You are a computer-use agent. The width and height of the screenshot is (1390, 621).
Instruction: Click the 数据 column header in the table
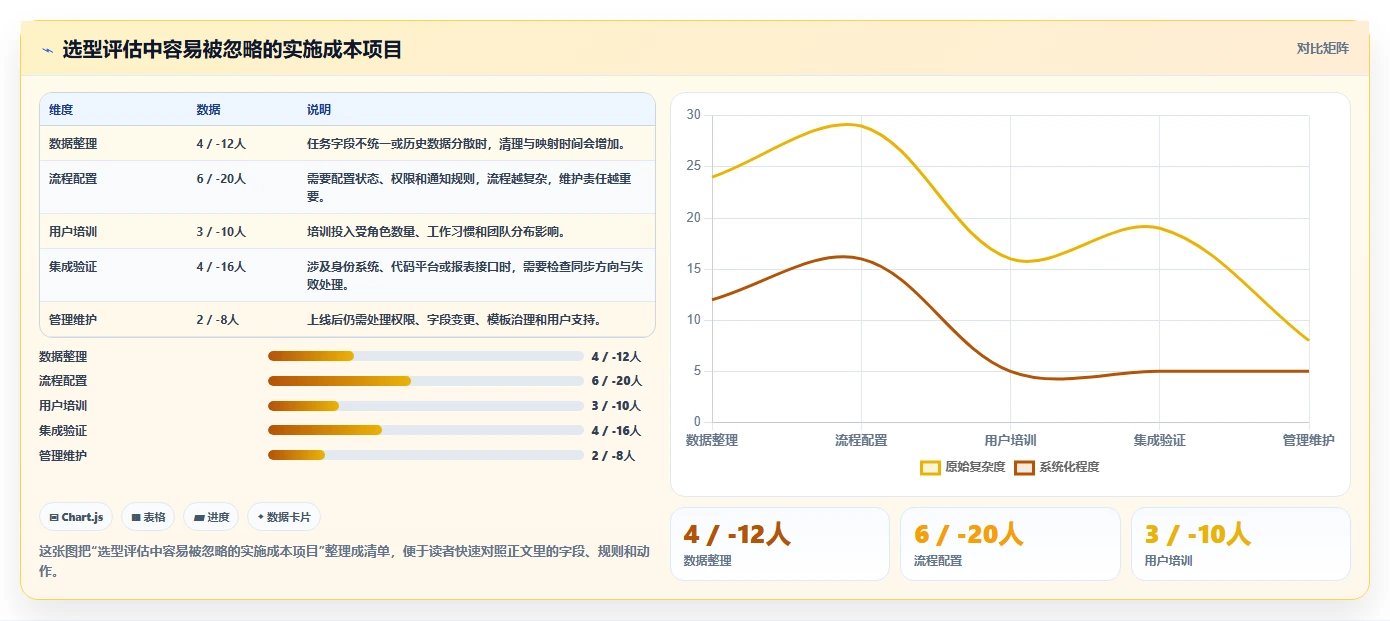209,110
